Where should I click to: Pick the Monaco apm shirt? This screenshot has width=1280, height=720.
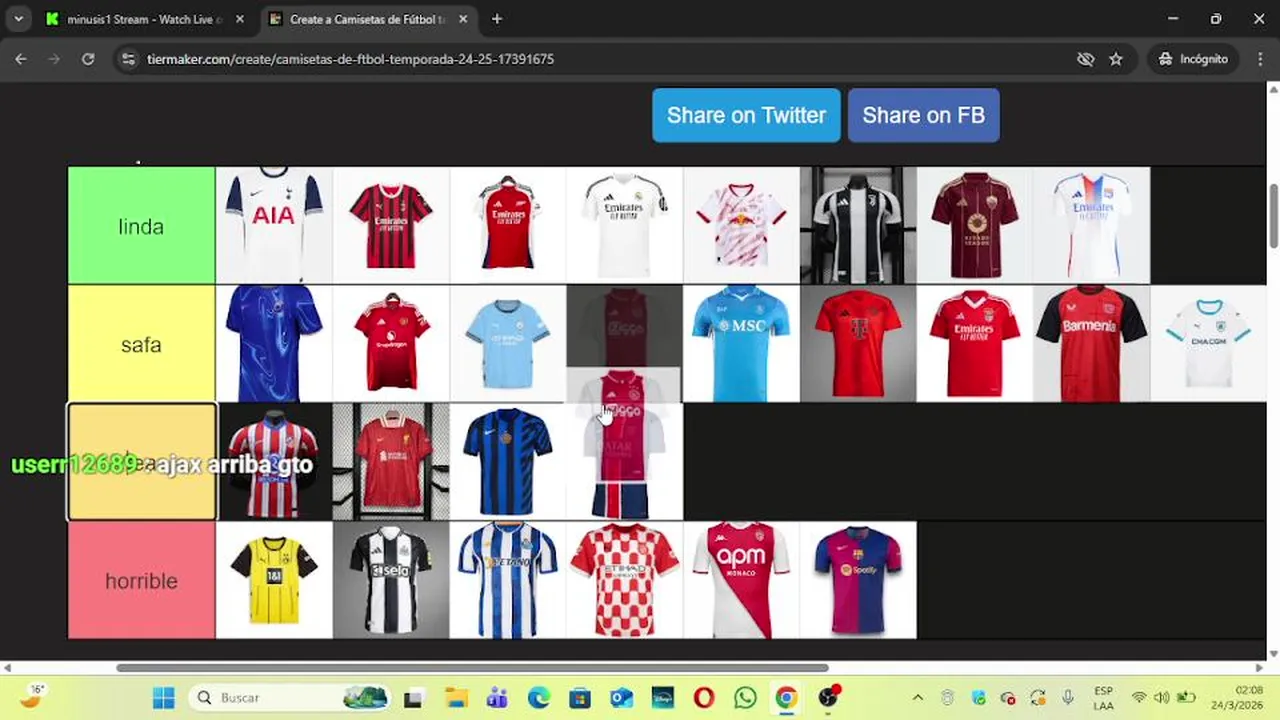[742, 579]
